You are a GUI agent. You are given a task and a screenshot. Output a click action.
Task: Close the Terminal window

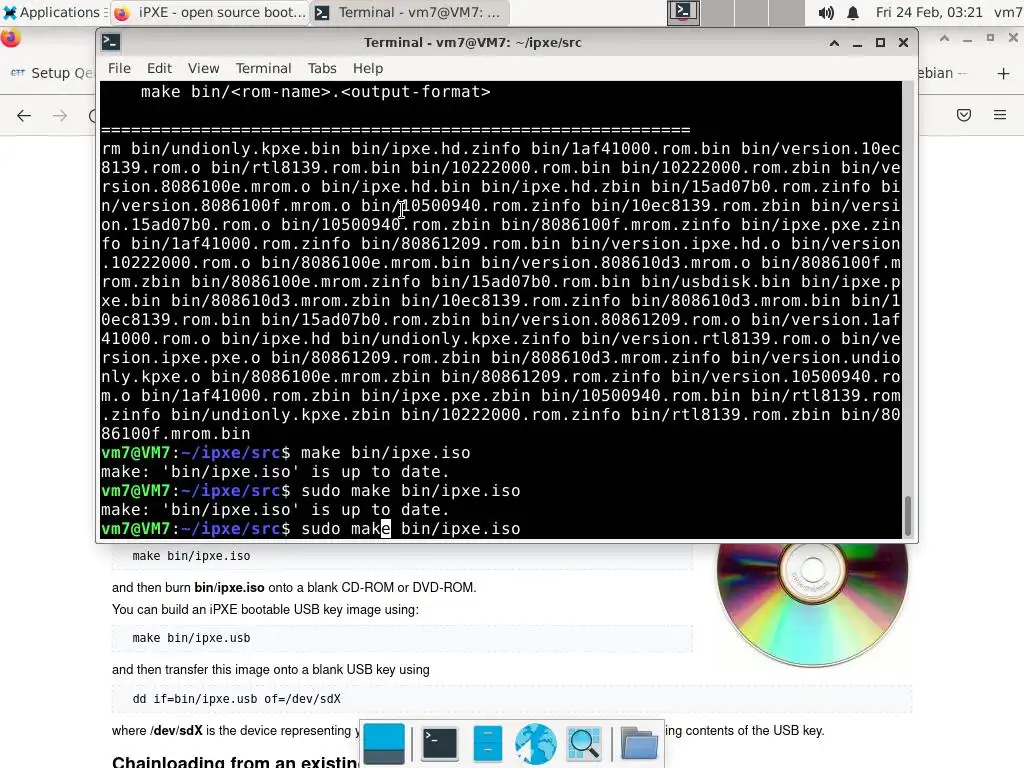(903, 43)
